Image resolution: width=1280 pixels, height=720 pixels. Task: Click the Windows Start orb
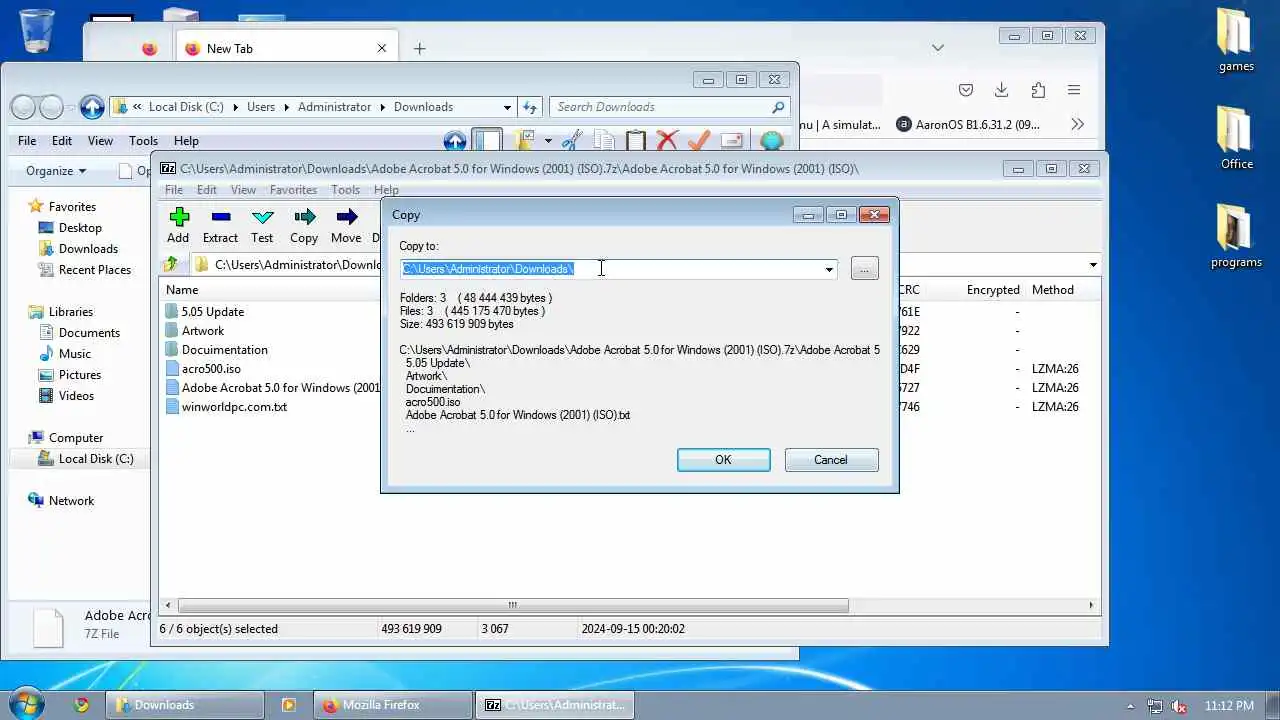pyautogui.click(x=26, y=704)
